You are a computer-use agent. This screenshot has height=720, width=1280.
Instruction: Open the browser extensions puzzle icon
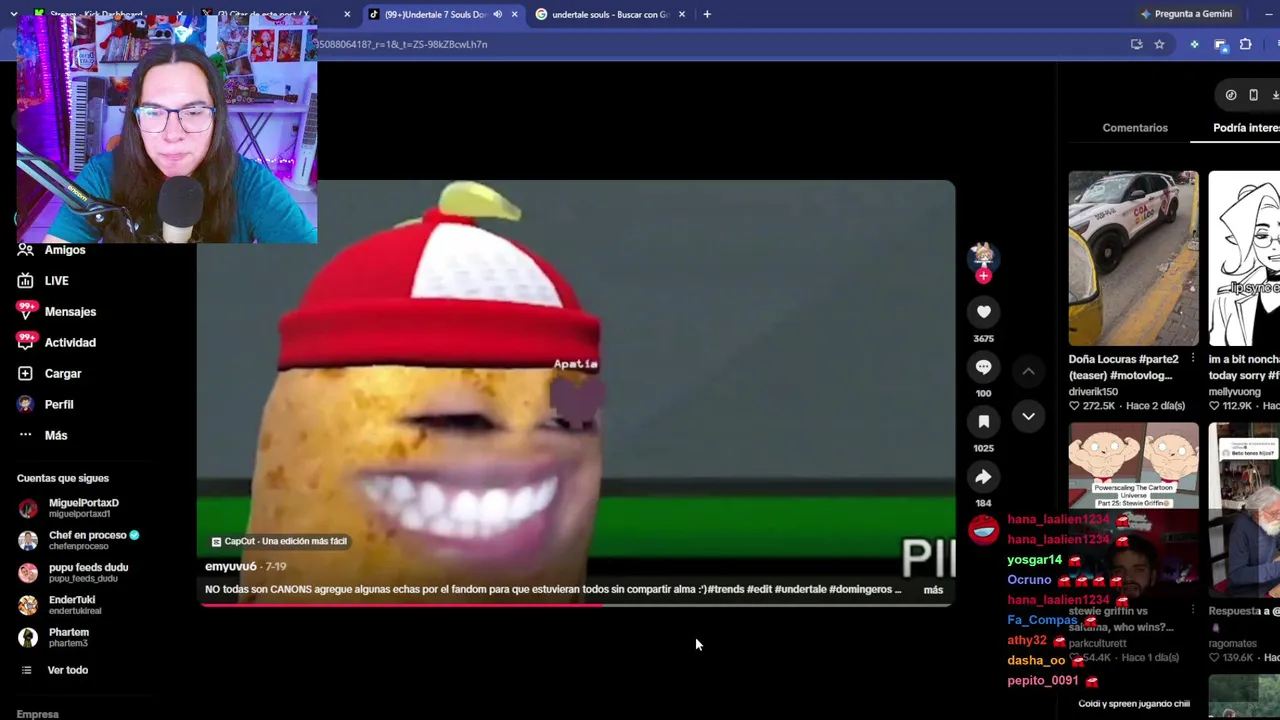click(1245, 44)
